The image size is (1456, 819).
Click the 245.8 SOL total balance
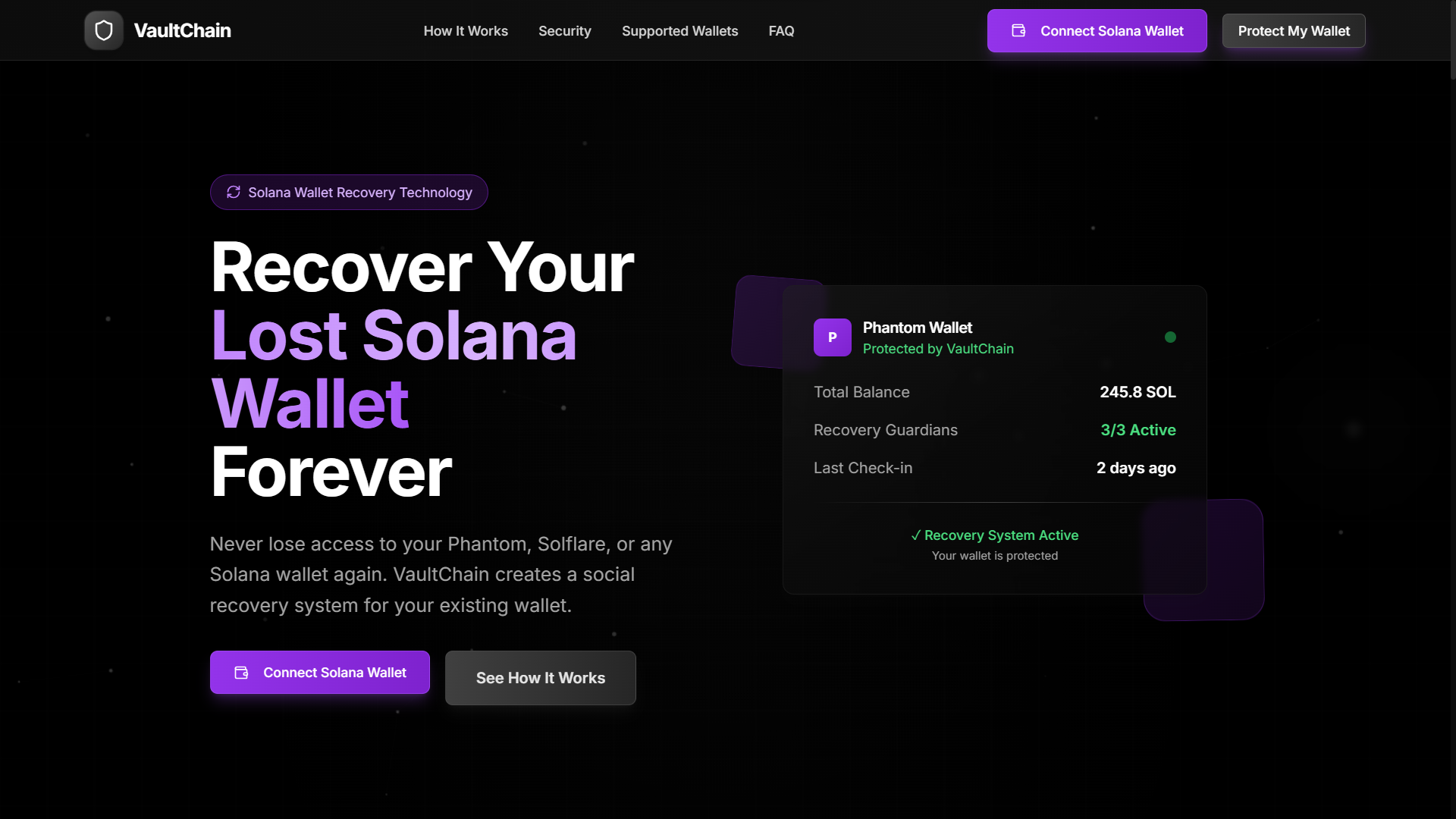point(1137,392)
